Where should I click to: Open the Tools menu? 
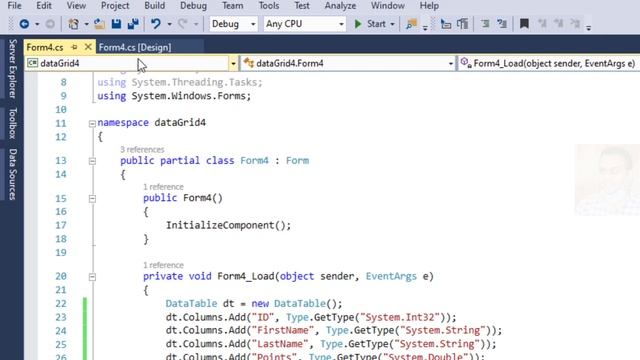click(x=269, y=6)
